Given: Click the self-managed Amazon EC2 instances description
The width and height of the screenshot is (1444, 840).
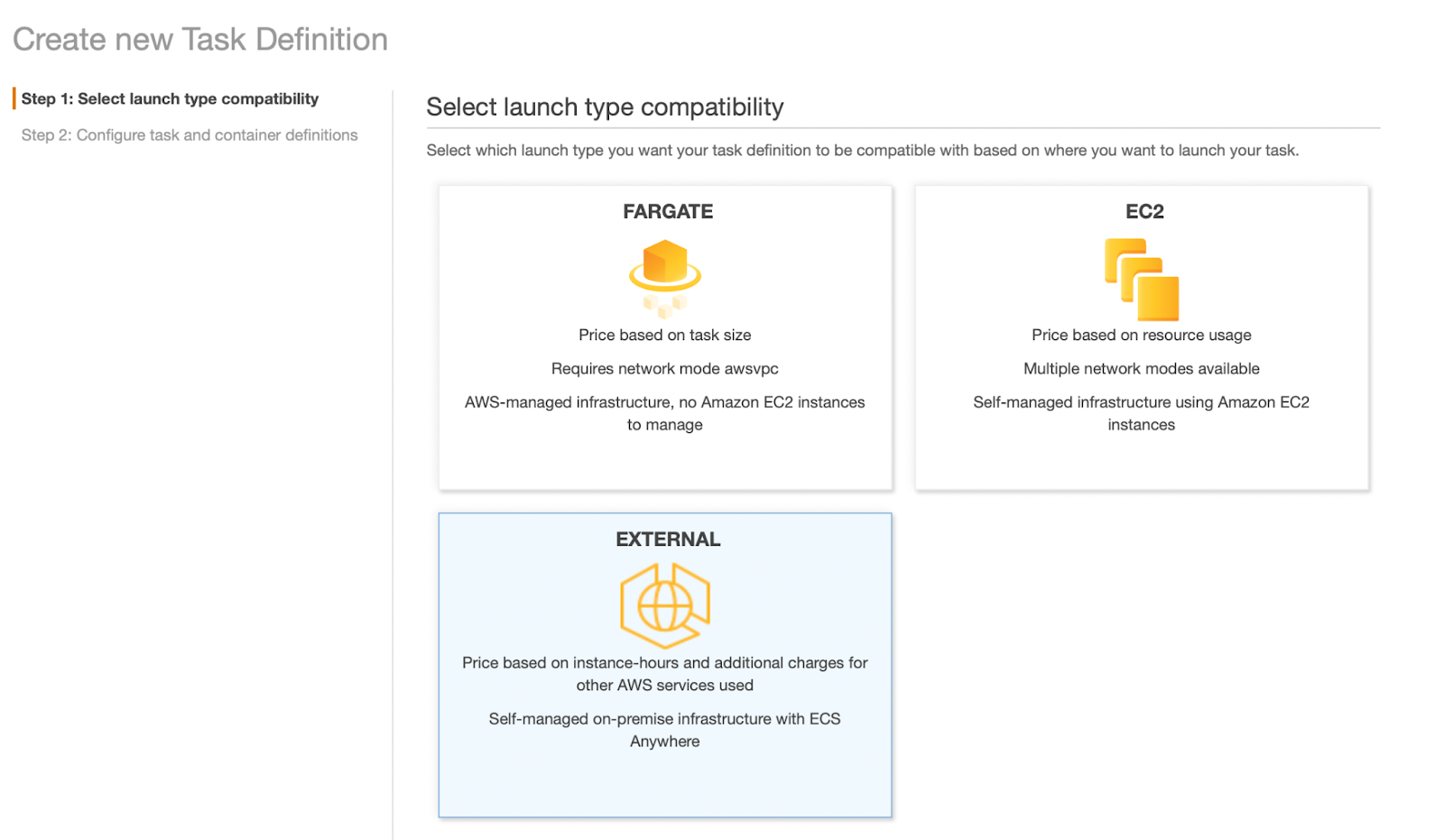Looking at the screenshot, I should (1142, 413).
